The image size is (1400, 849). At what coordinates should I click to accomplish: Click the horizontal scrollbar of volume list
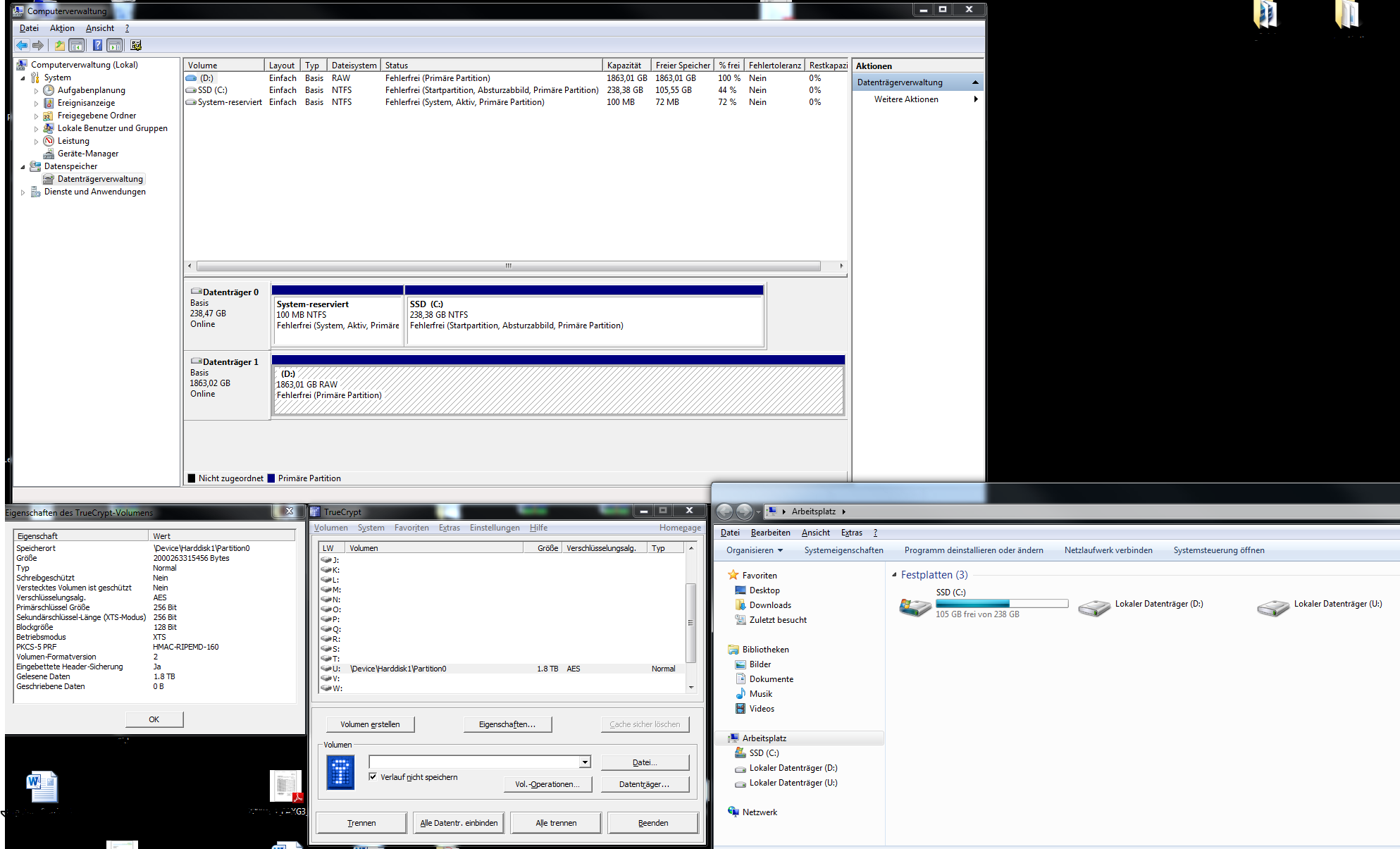point(508,266)
